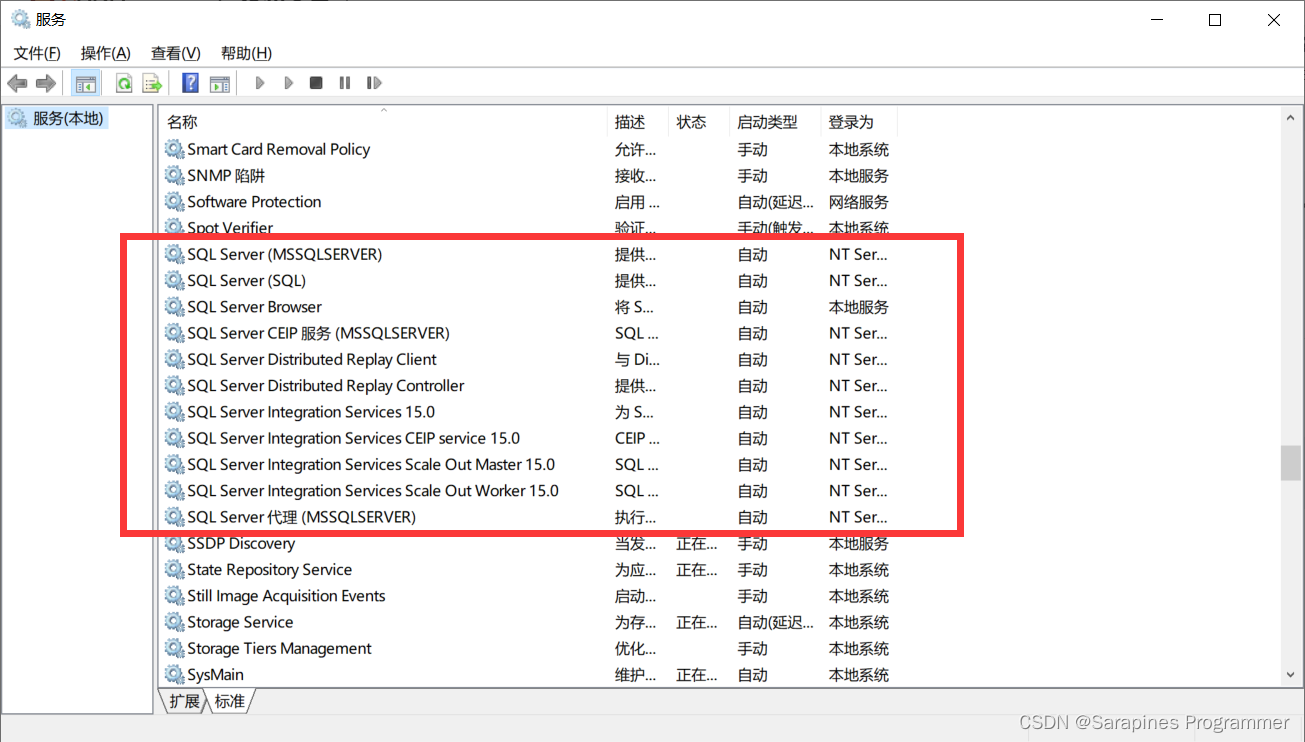Click 优化... description of Storage Tiers Management
1305x742 pixels.
(636, 649)
